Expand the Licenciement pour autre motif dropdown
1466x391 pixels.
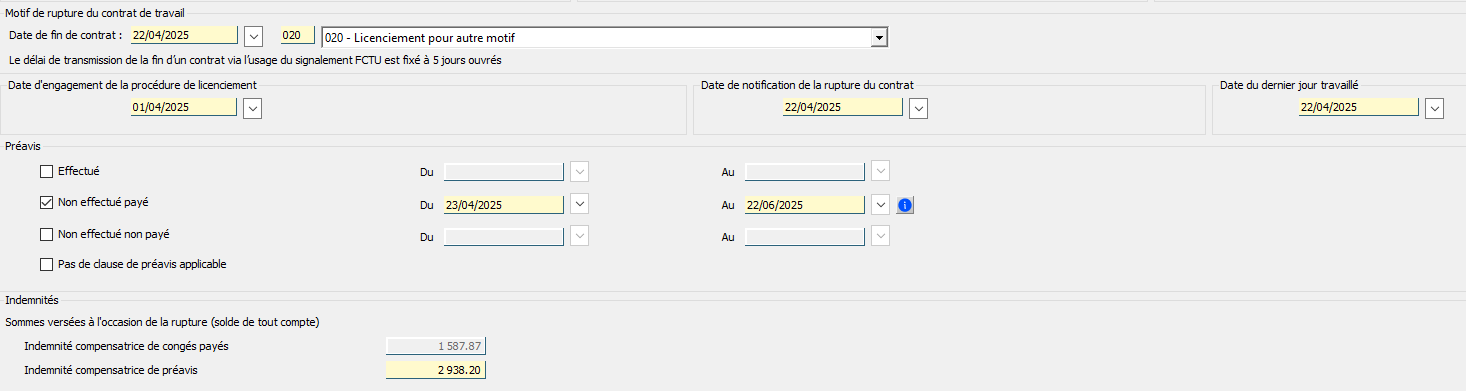click(879, 38)
